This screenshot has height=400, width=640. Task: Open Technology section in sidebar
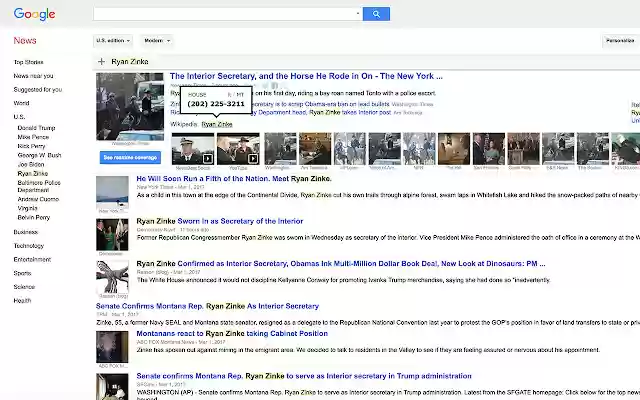click(x=29, y=246)
